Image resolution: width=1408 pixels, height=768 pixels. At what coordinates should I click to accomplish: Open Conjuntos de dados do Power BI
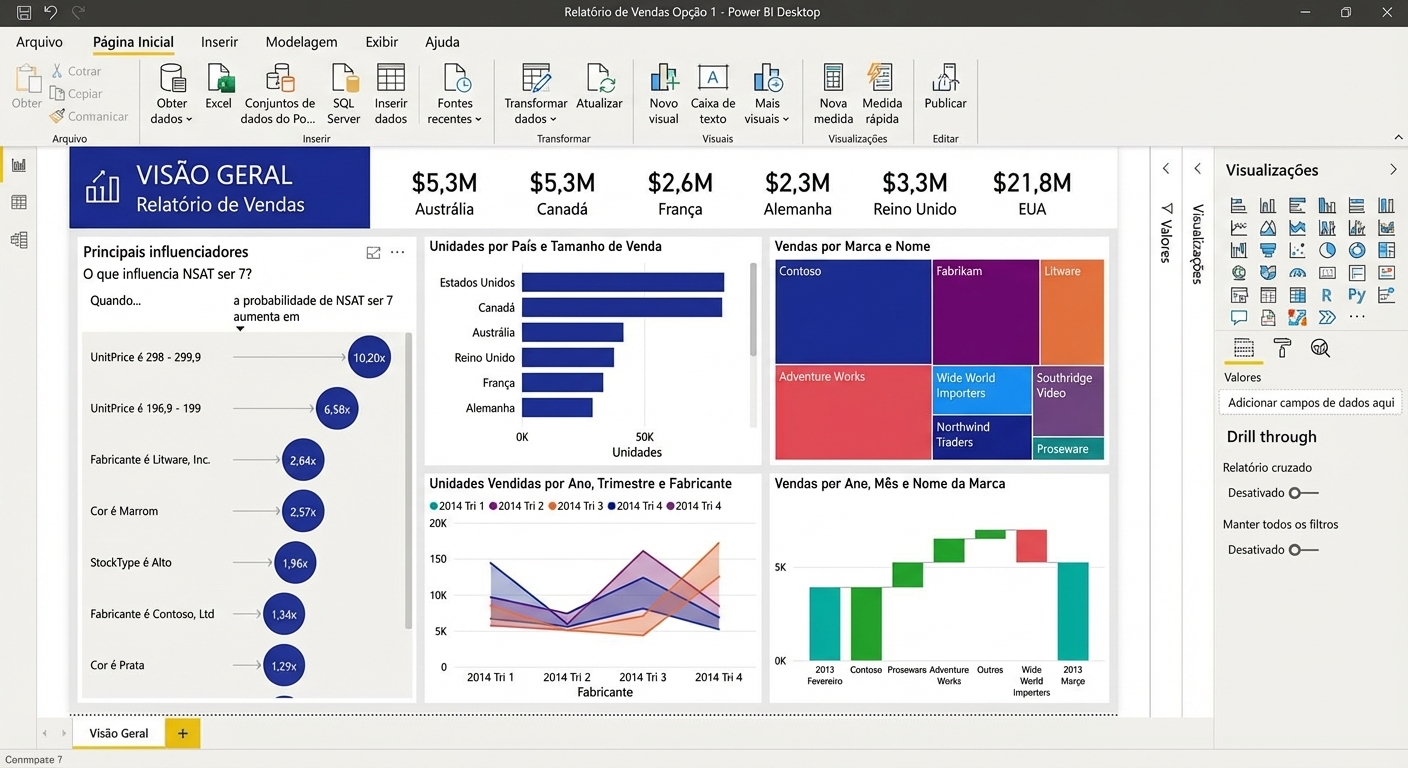(279, 78)
